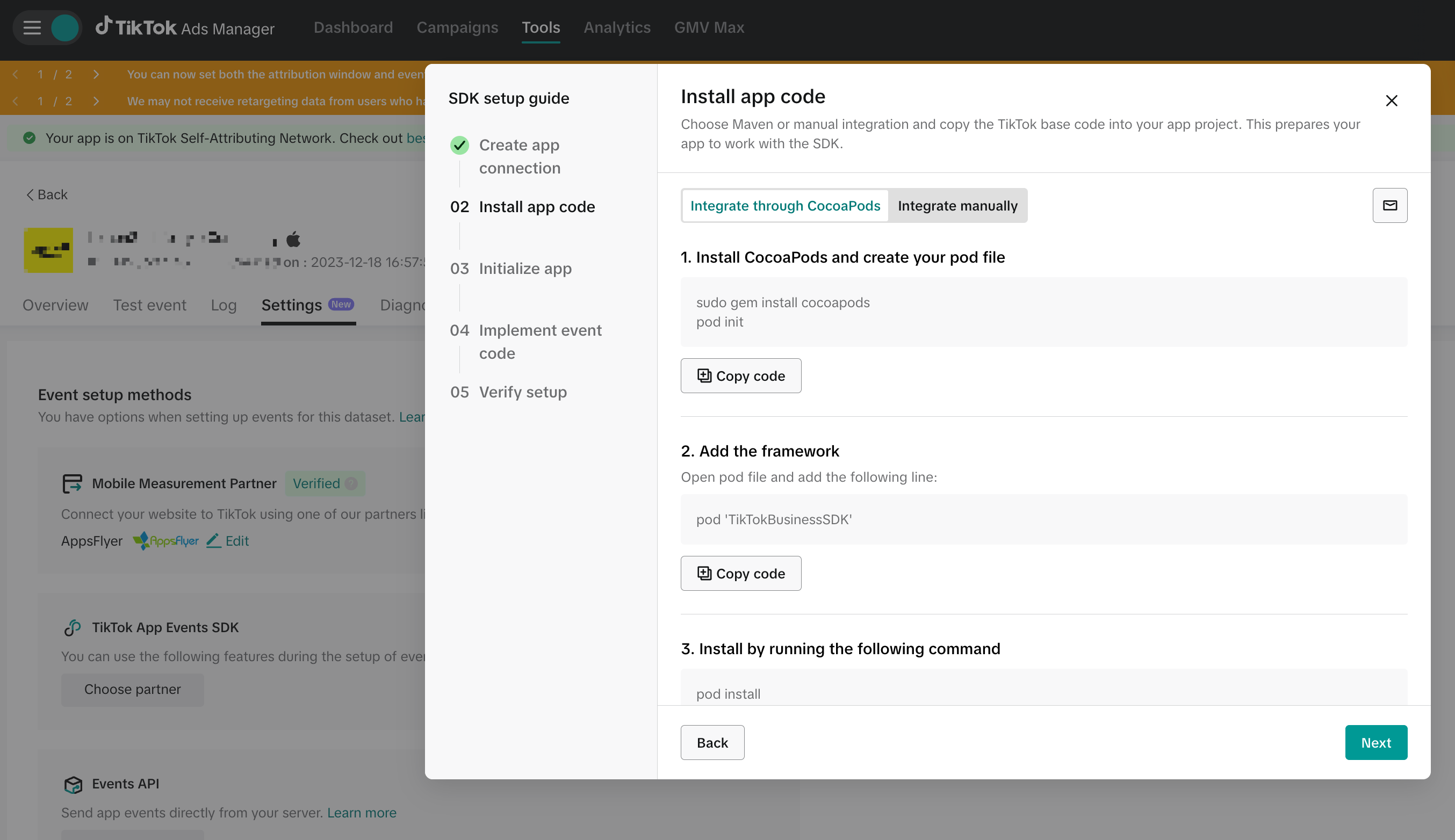Switch to the Test event tab

pyautogui.click(x=149, y=305)
